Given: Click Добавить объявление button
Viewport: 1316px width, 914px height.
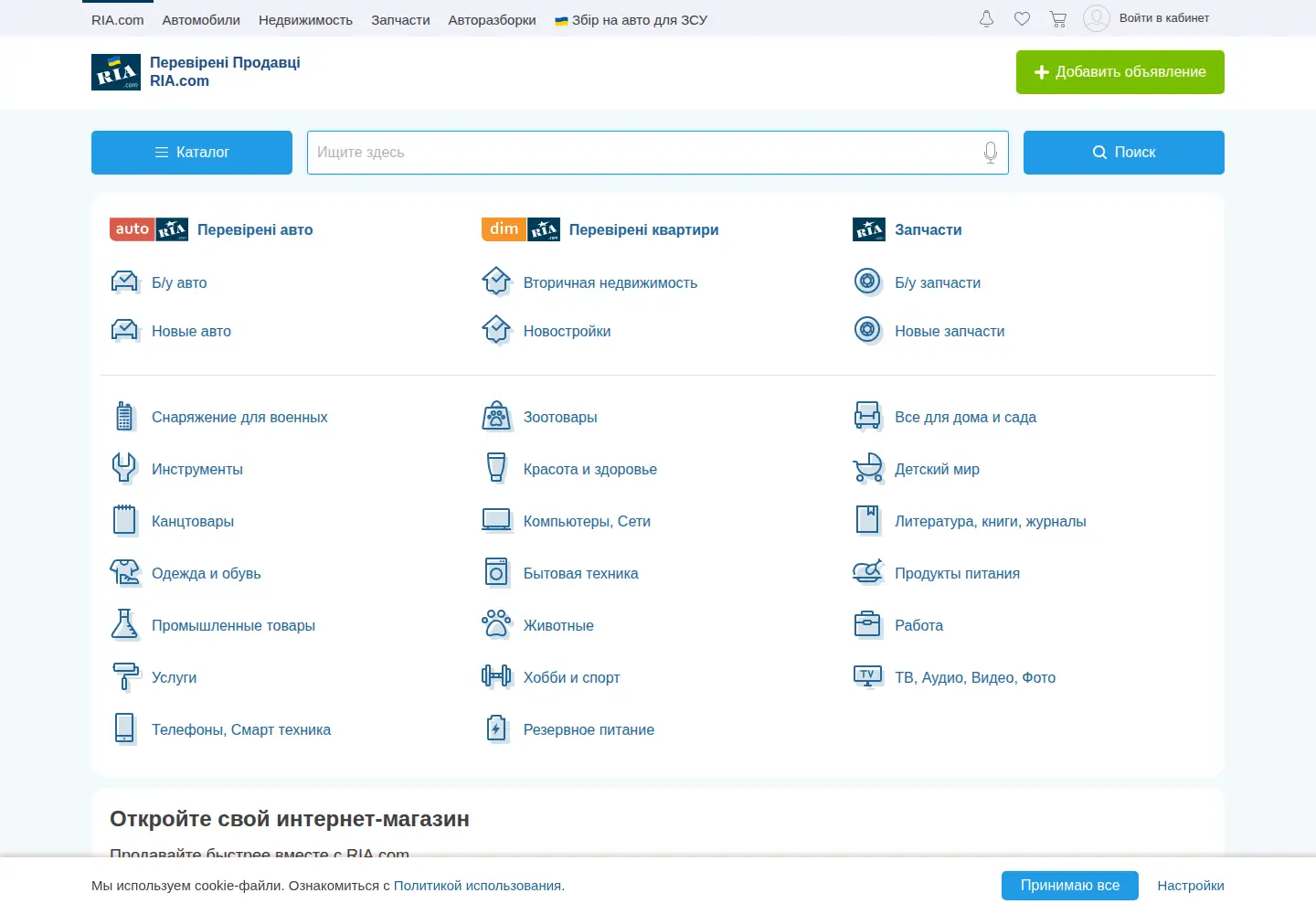Looking at the screenshot, I should tap(1120, 72).
